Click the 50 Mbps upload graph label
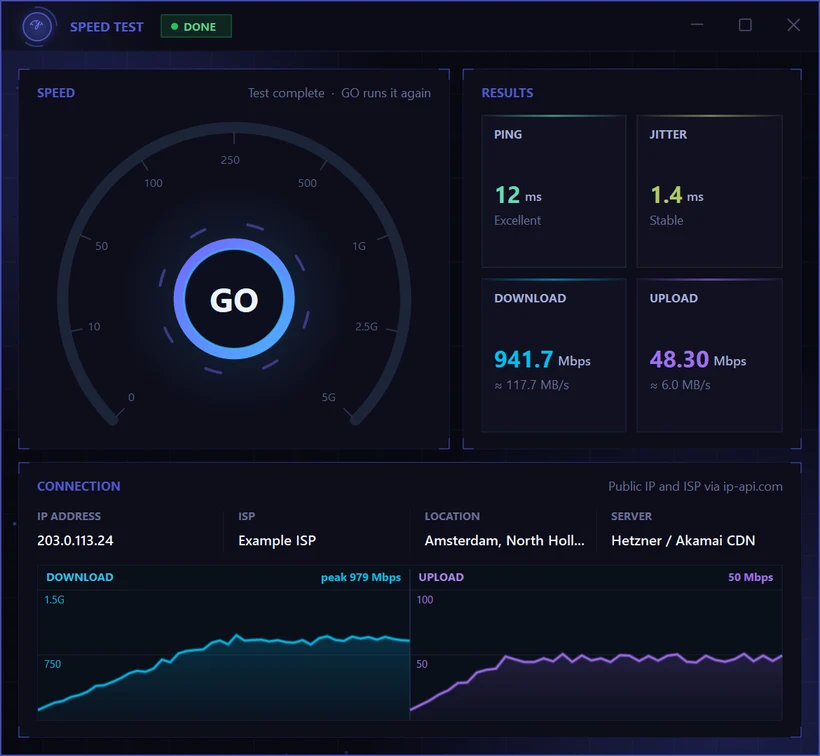Image resolution: width=820 pixels, height=756 pixels. coord(750,577)
